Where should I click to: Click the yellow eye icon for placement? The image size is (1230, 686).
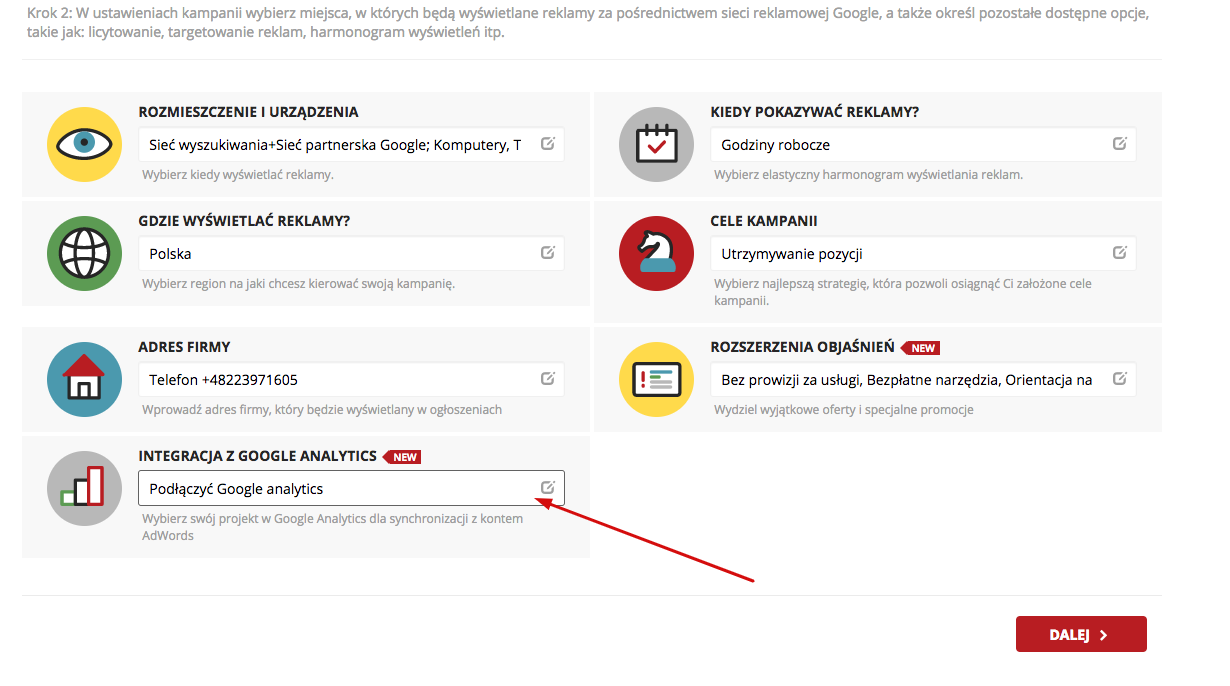[84, 144]
